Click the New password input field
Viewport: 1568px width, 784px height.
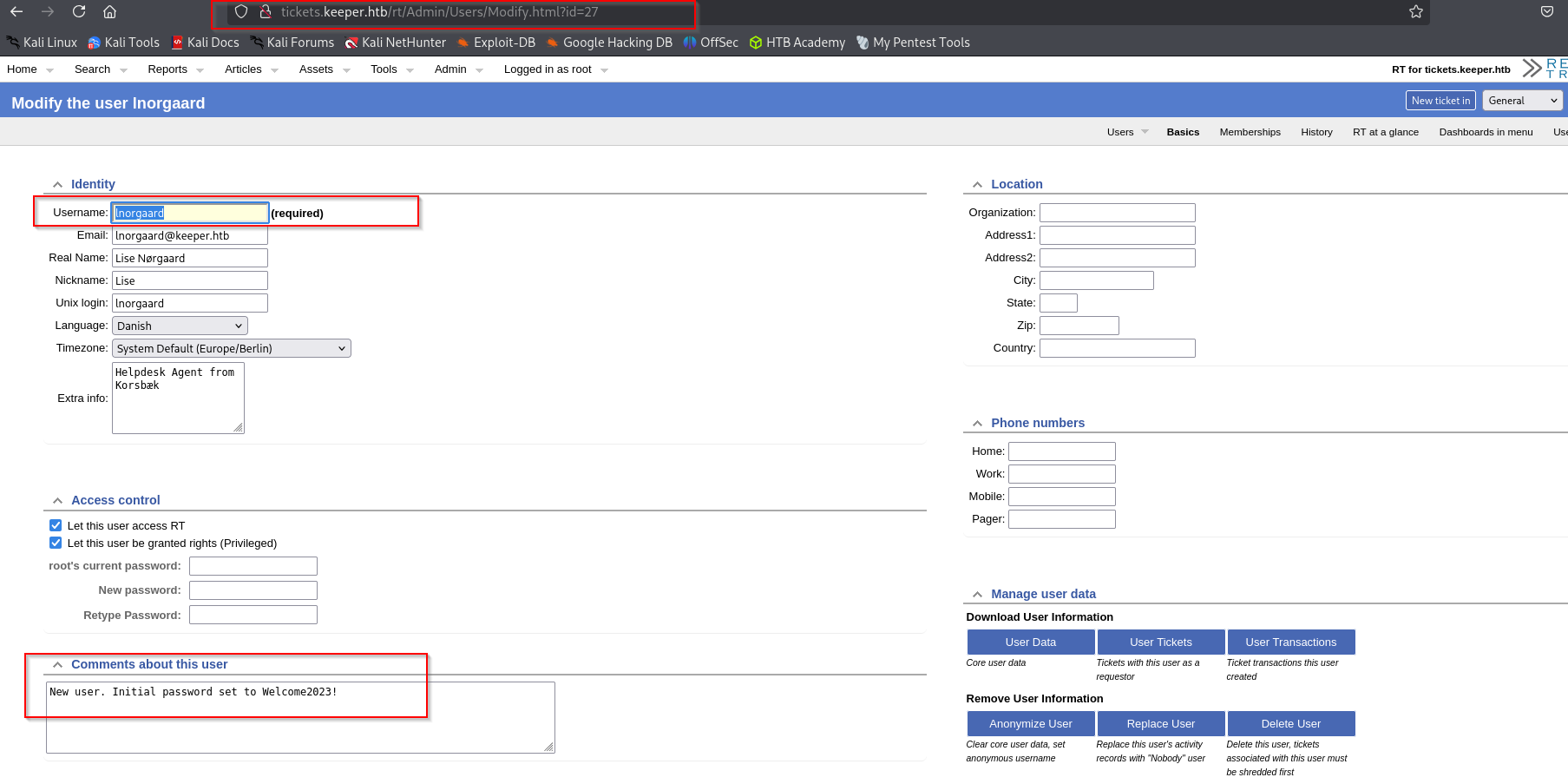tap(253, 590)
